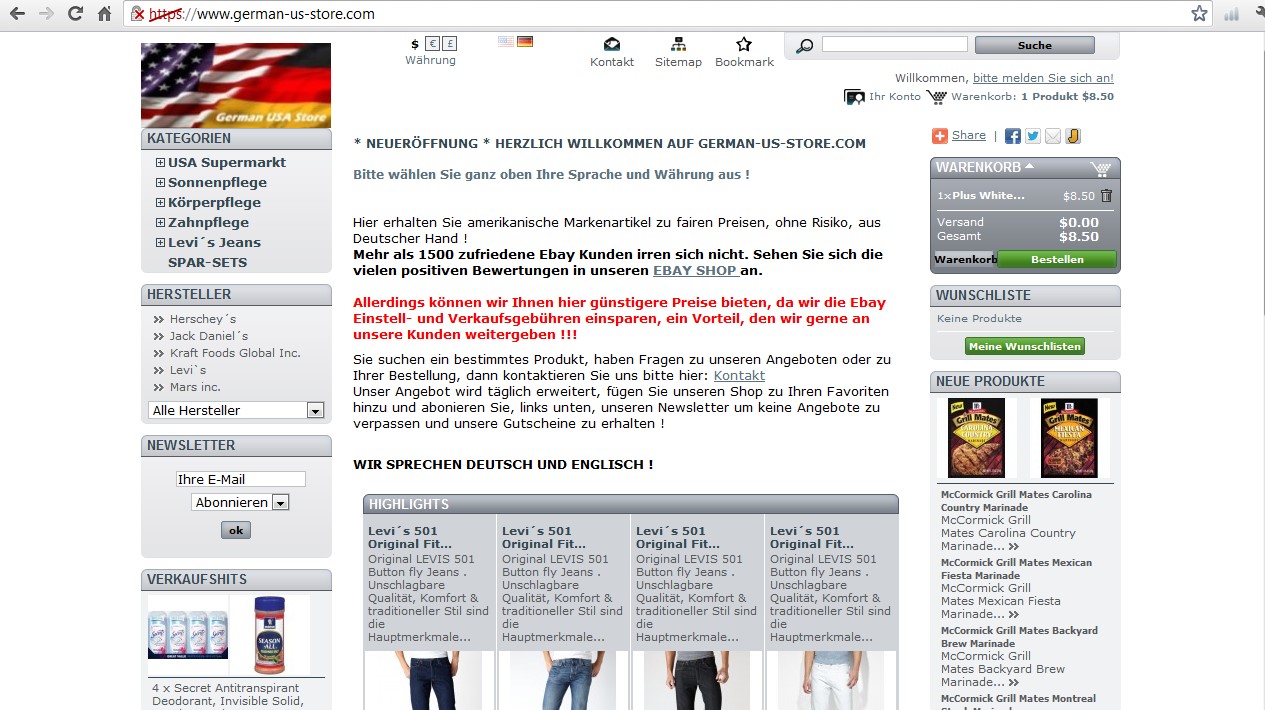Share the page on Facebook
Image resolution: width=1265 pixels, height=710 pixels.
pos(1013,136)
